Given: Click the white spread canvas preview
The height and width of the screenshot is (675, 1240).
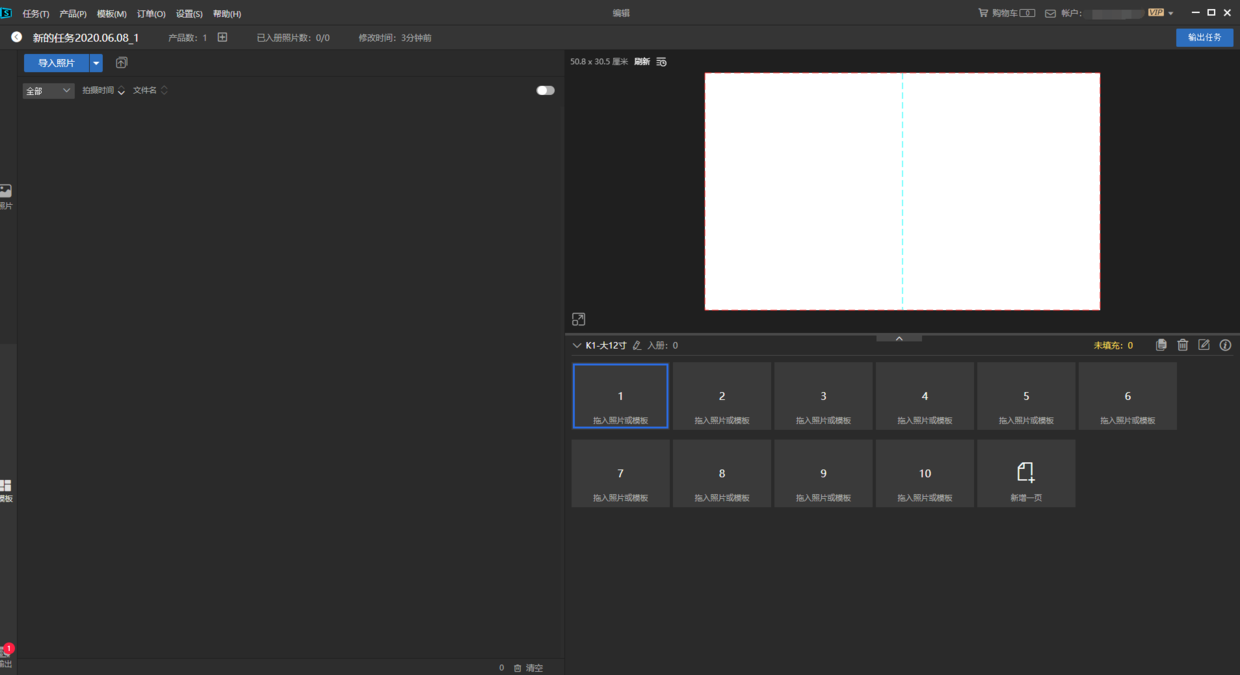Looking at the screenshot, I should tap(902, 191).
